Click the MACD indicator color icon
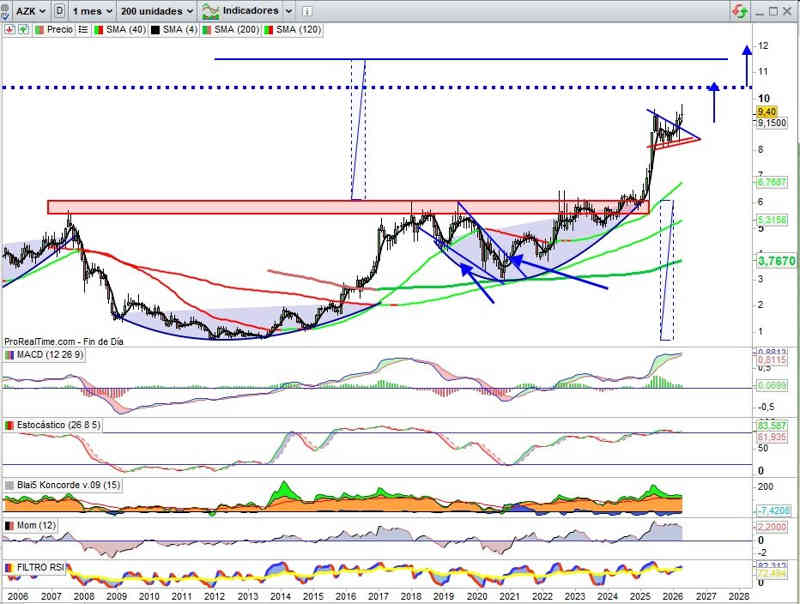The height and width of the screenshot is (604, 800). point(10,355)
